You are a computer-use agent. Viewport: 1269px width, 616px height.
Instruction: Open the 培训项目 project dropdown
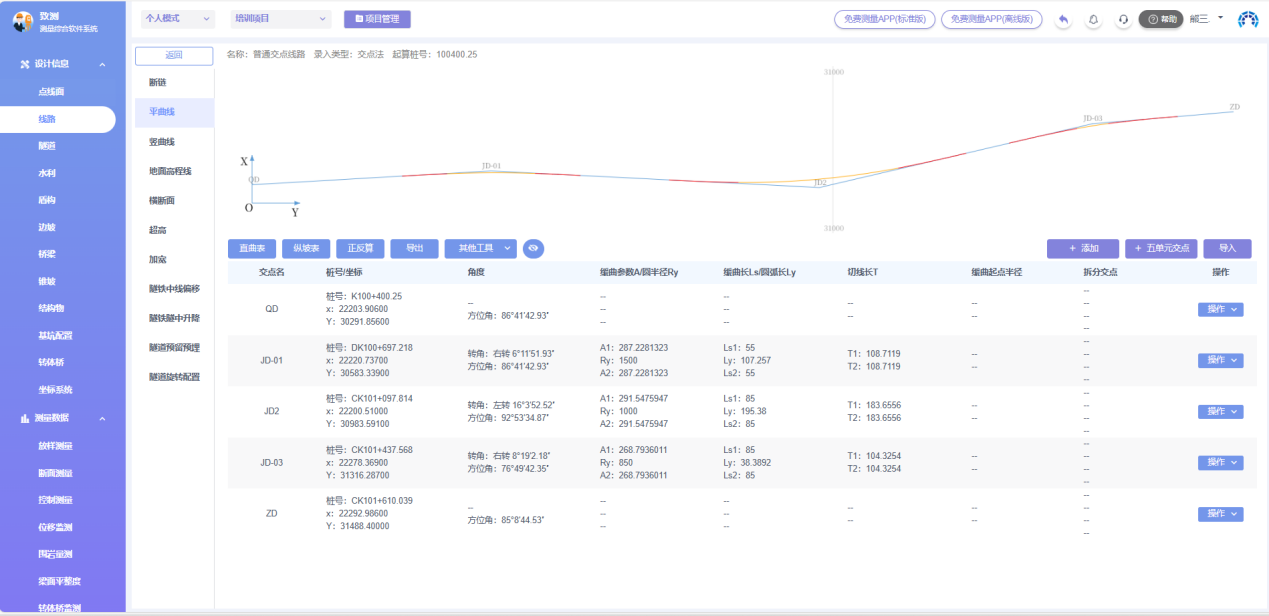point(280,19)
